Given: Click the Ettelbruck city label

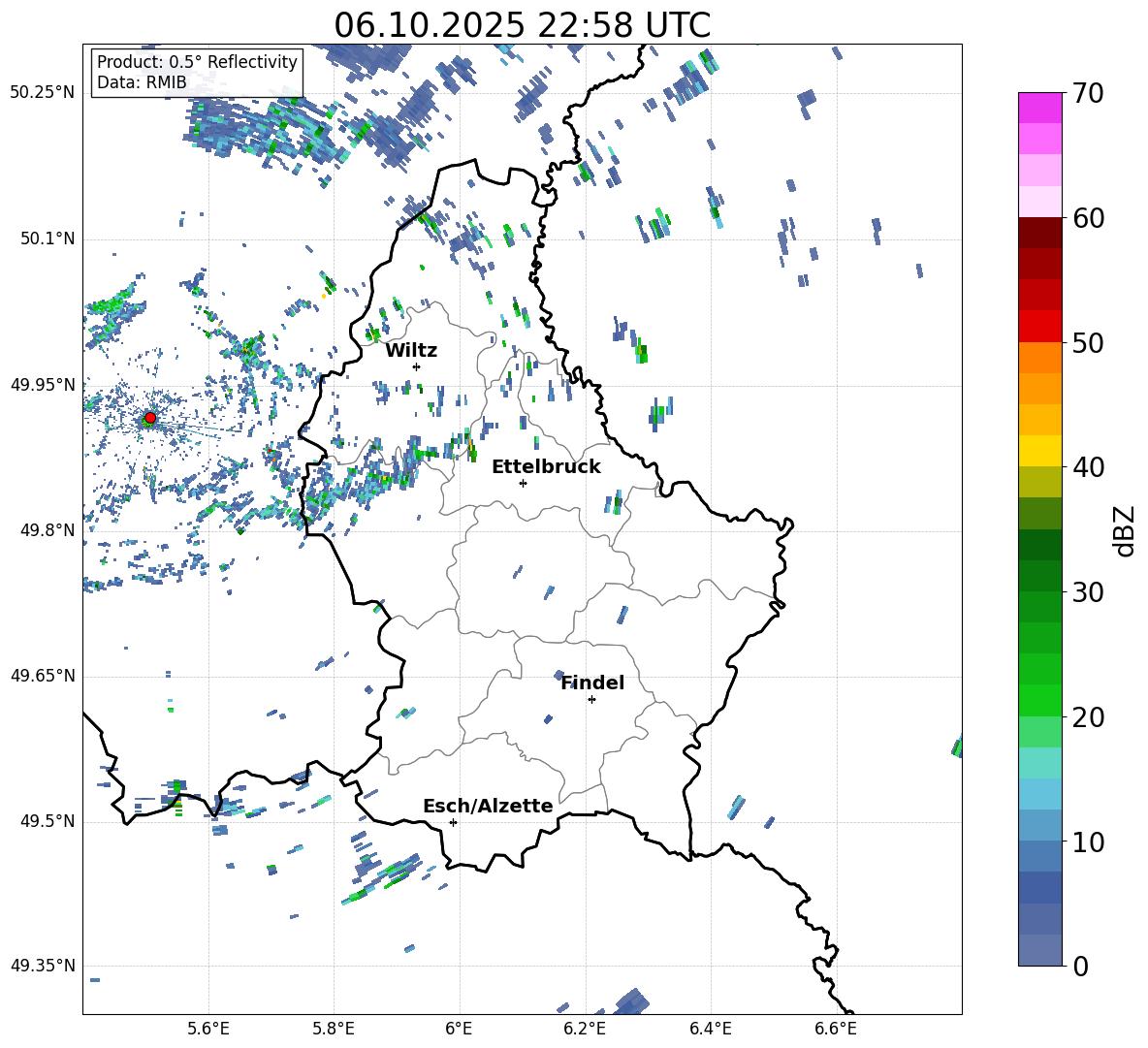Looking at the screenshot, I should coord(546,467).
